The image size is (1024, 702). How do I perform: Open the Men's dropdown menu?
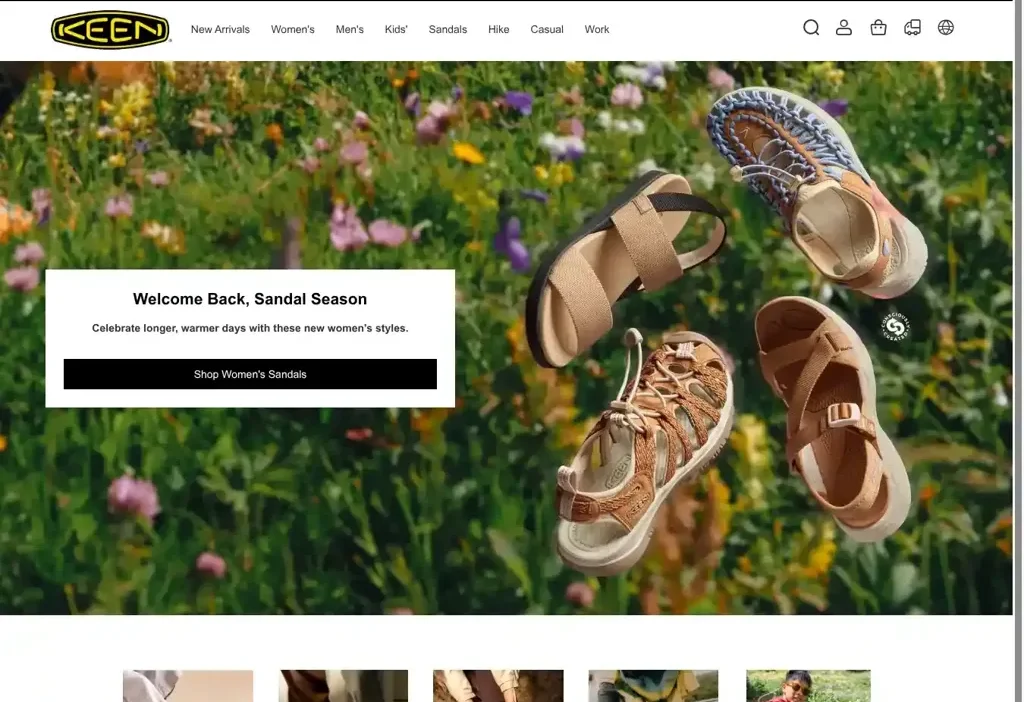coord(349,29)
